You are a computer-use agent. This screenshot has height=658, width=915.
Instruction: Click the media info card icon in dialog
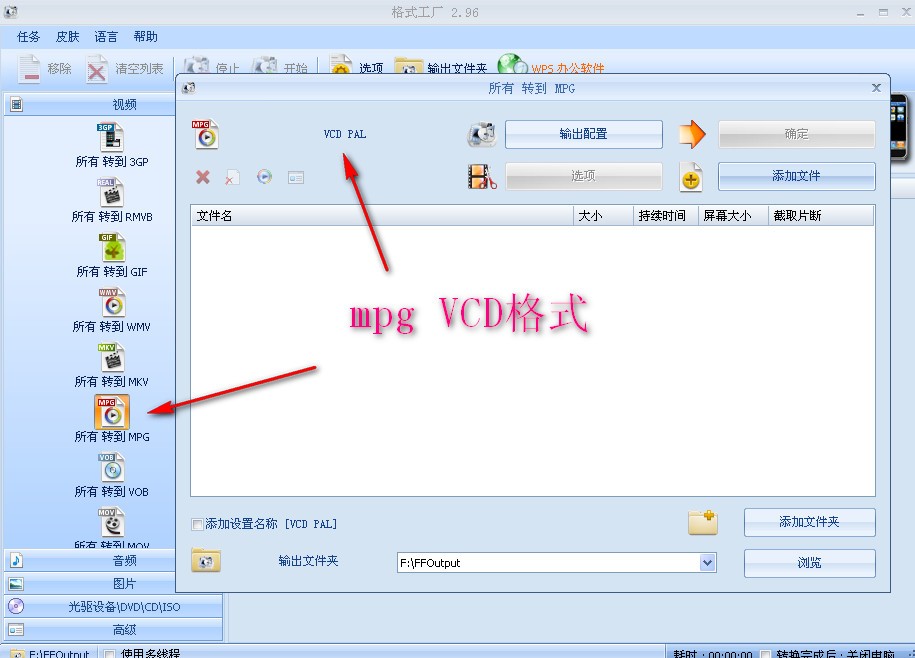[x=296, y=177]
